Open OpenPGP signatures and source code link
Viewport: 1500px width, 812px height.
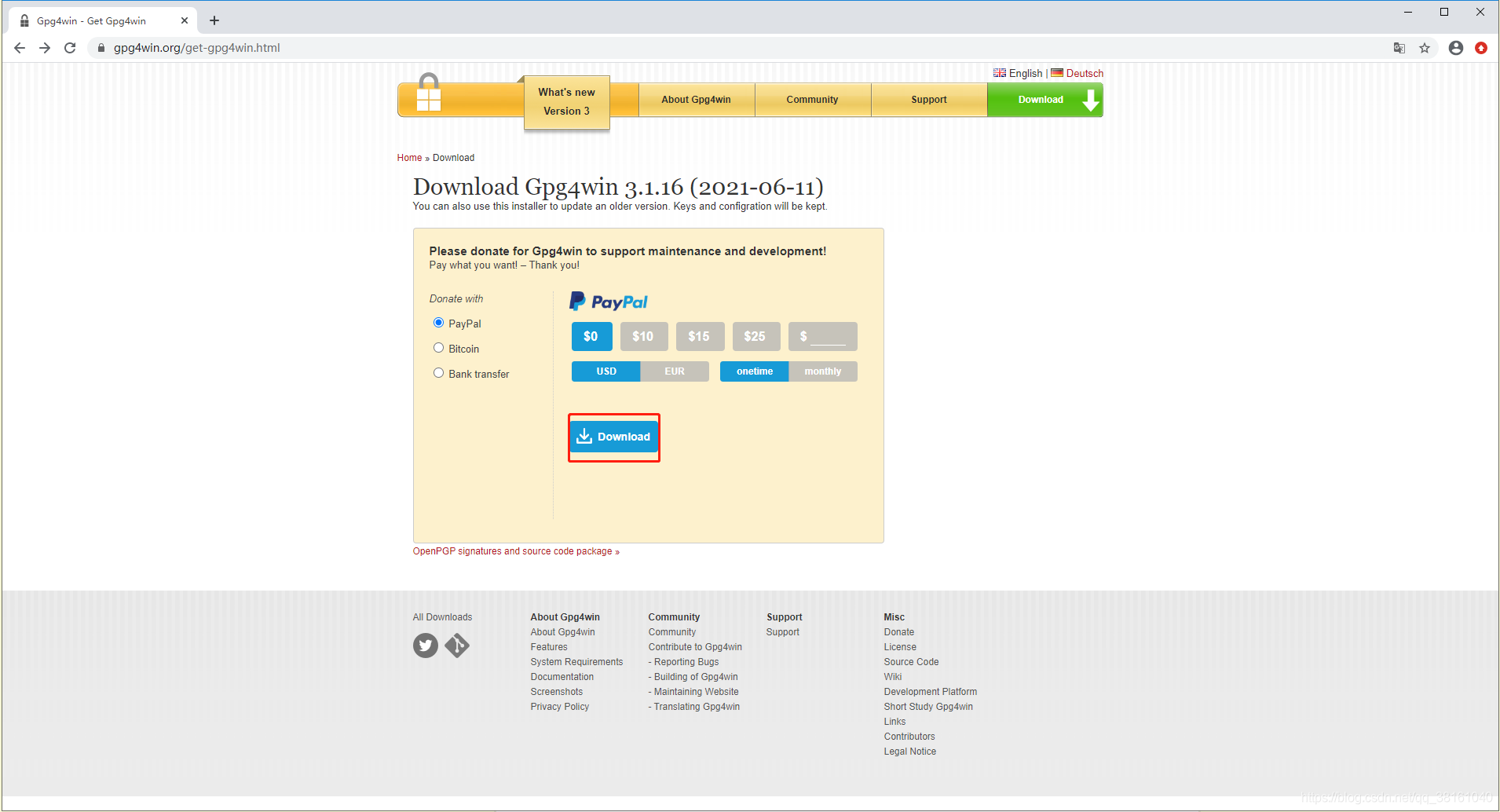(516, 551)
